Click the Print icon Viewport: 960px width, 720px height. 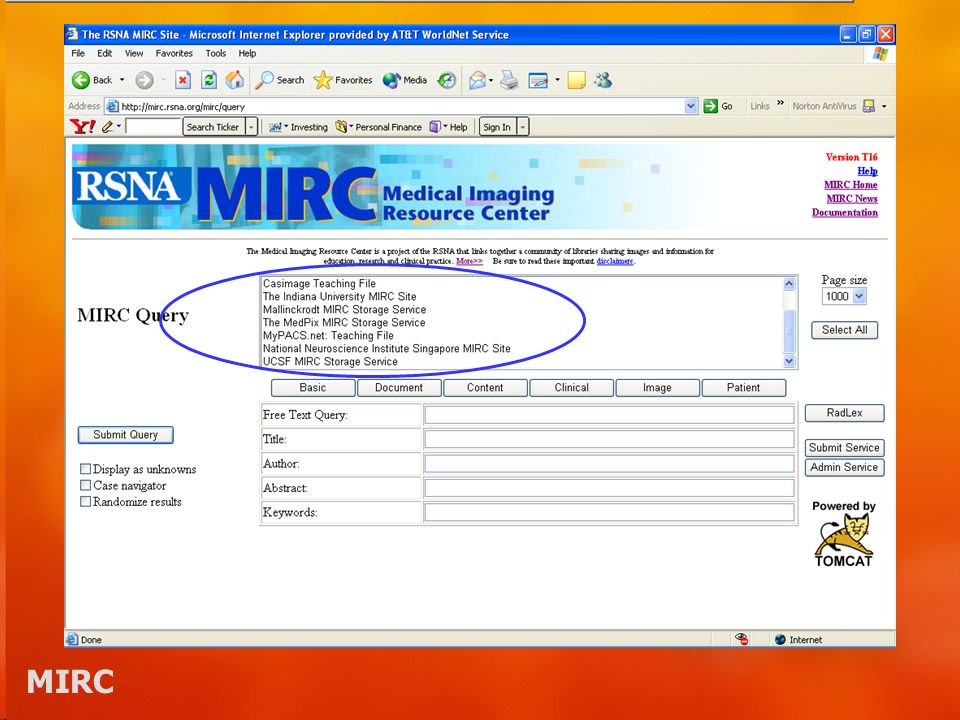(509, 80)
